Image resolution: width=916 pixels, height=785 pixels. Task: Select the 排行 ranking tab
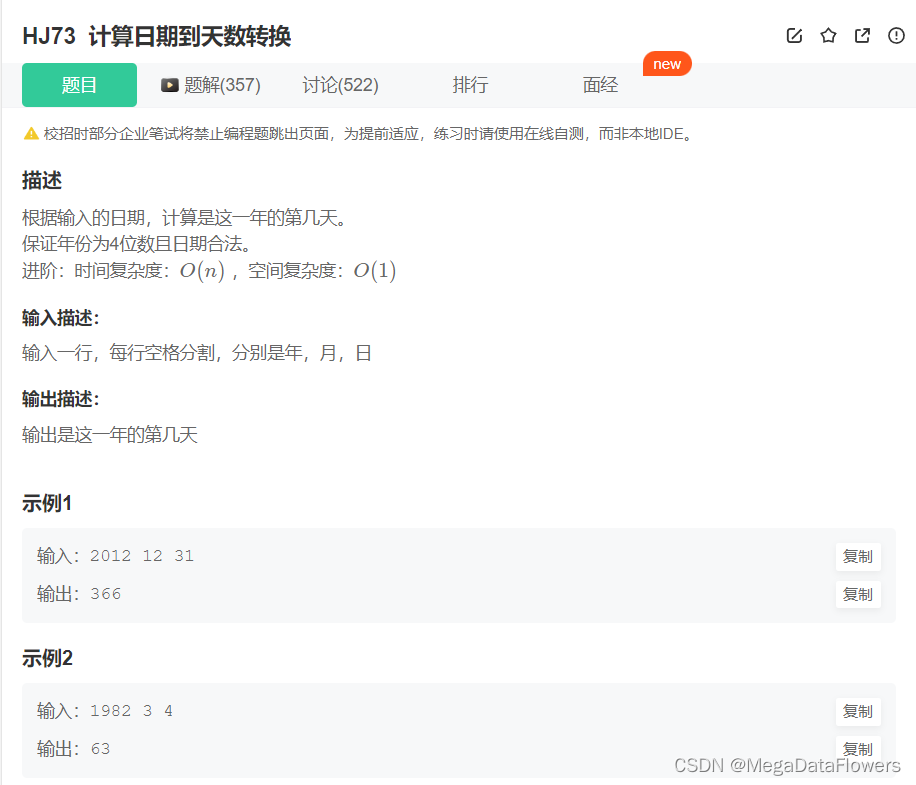pos(470,85)
